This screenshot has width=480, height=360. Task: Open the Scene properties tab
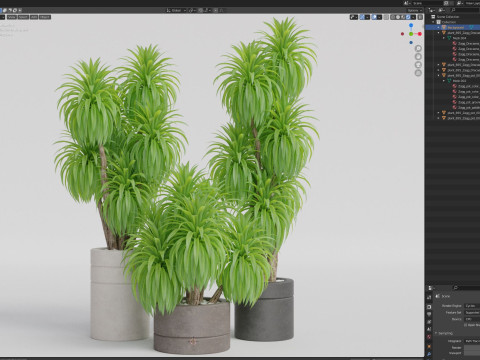pos(429,329)
